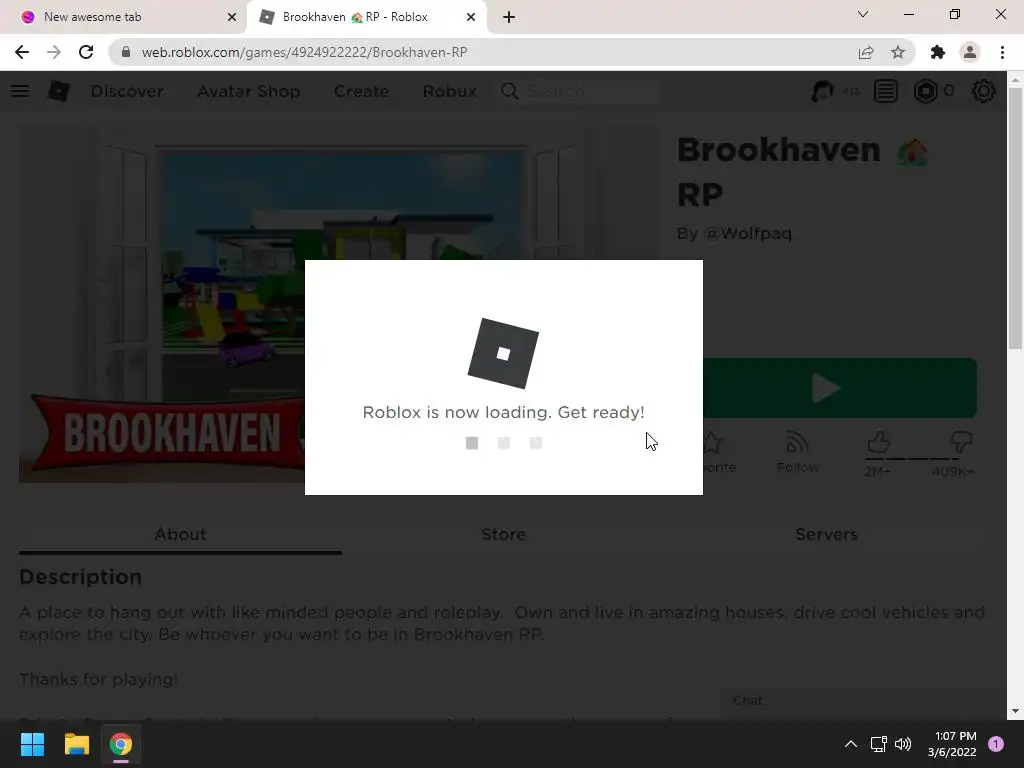
Task: Open the Chrome profile avatar
Action: [970, 52]
